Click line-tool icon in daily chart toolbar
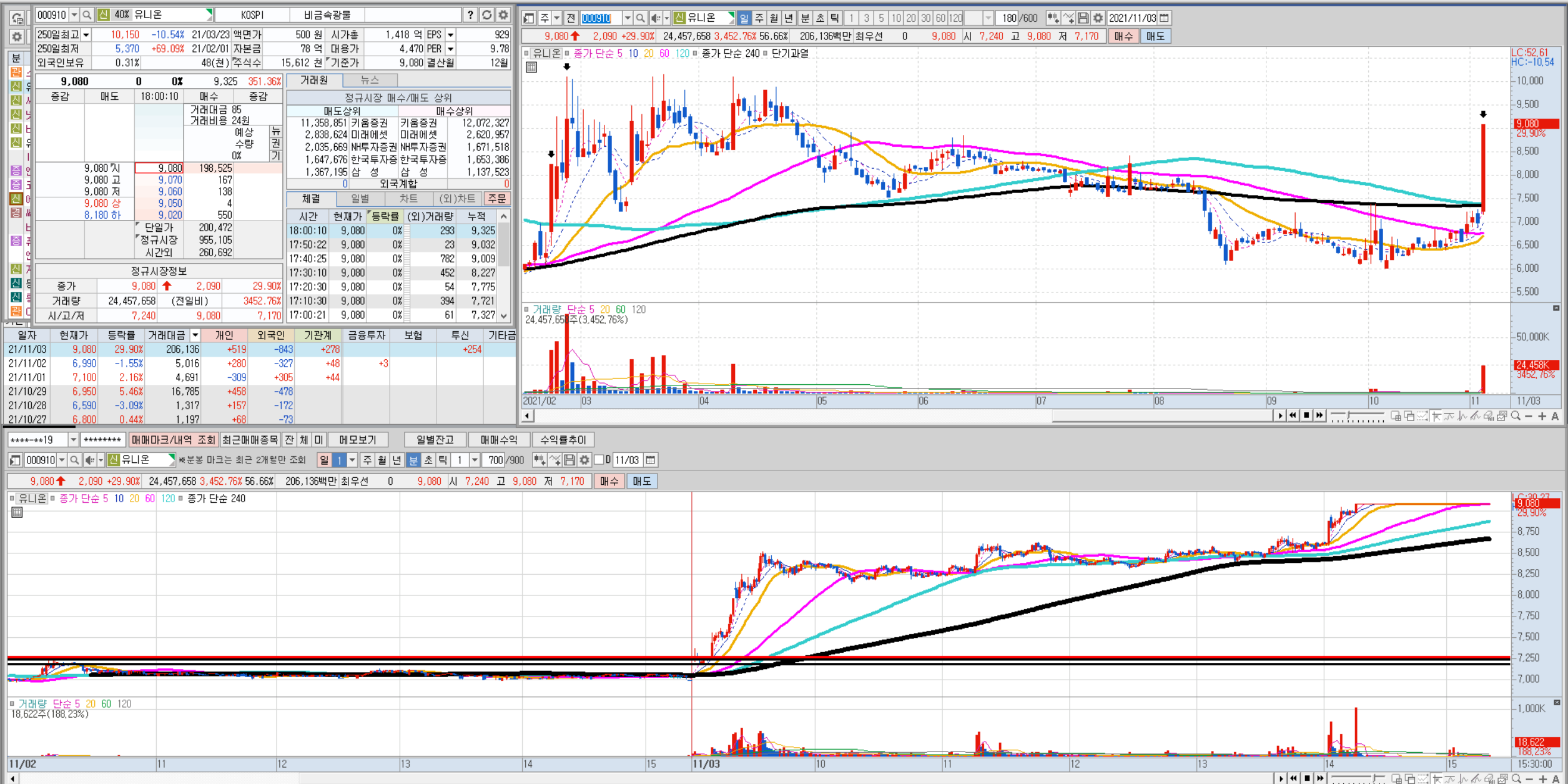 click(1068, 18)
